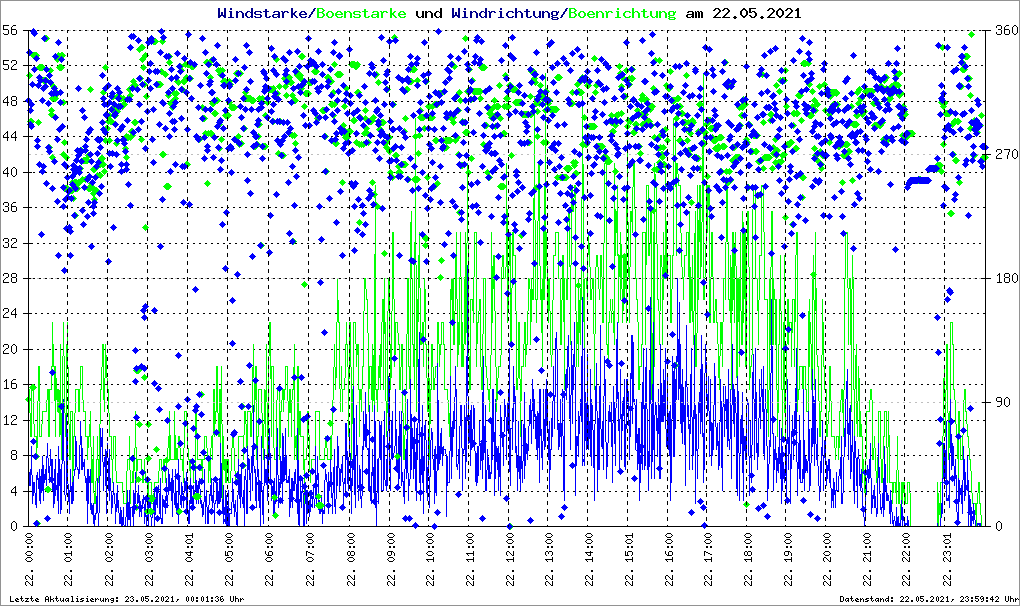Click the 90 label on right axis

(x=1002, y=402)
